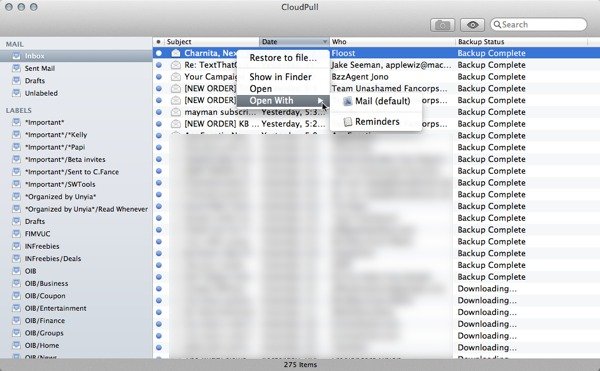Select Drafts under MAIL section
Viewport: 600px width, 371px height.
76,81
